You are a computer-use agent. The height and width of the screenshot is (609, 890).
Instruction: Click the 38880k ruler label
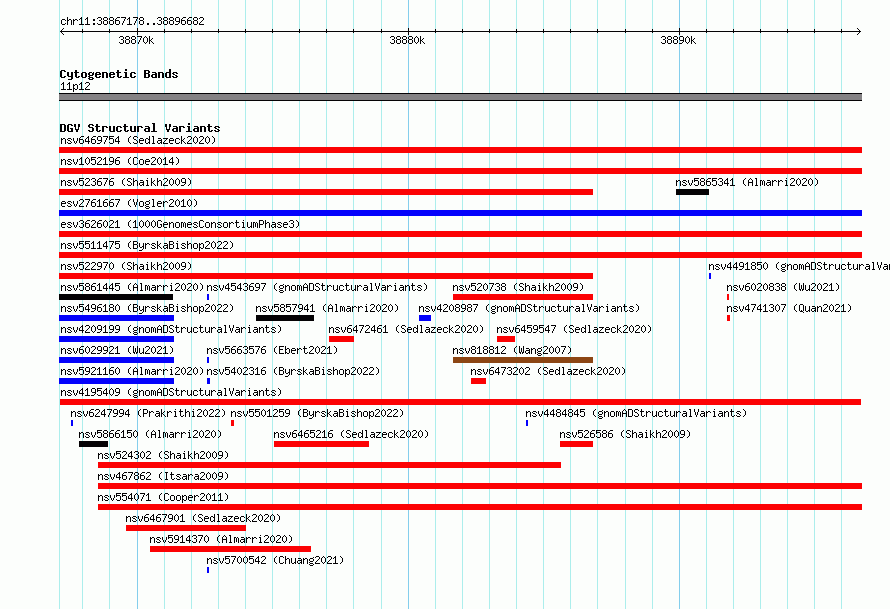[407, 40]
